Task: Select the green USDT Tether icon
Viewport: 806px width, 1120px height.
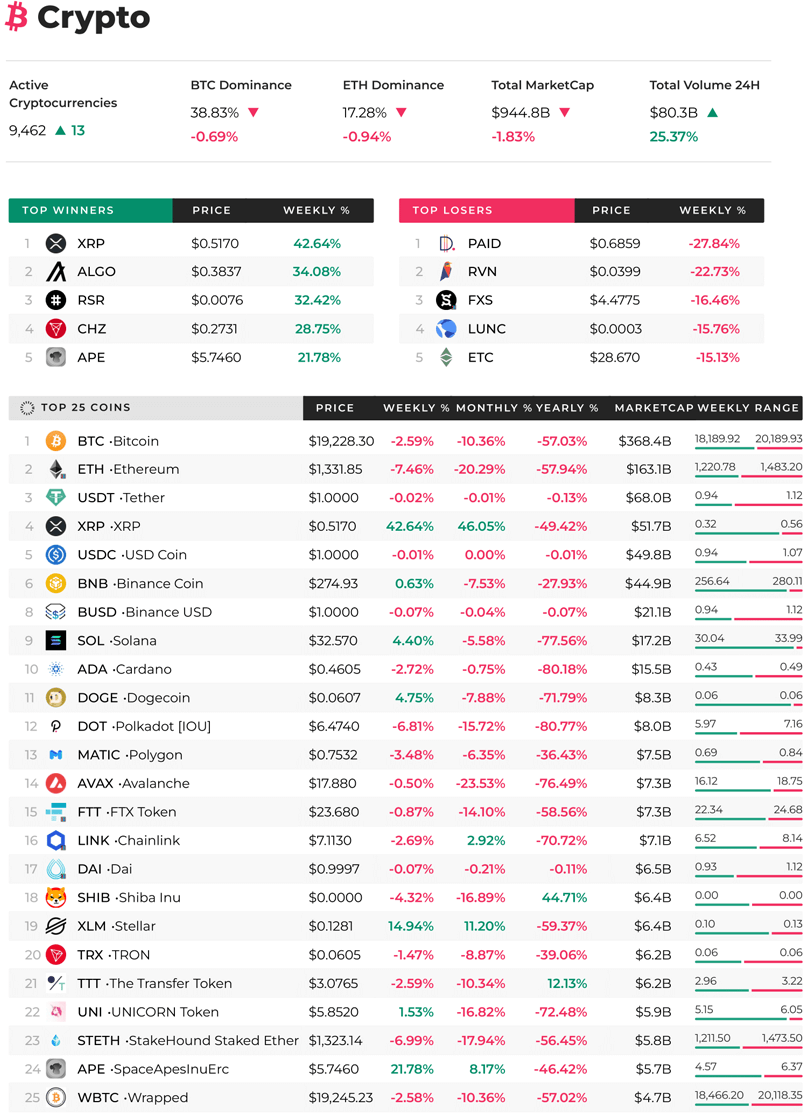Action: 56,497
